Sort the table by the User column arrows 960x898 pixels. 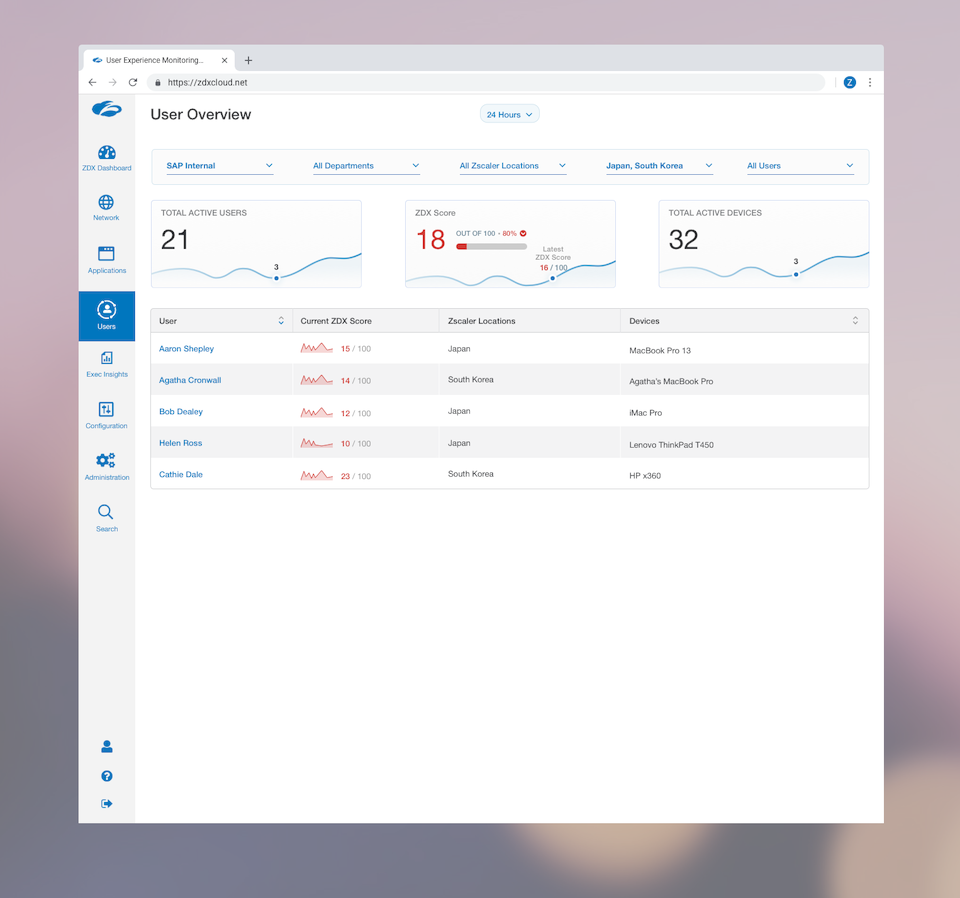(281, 321)
